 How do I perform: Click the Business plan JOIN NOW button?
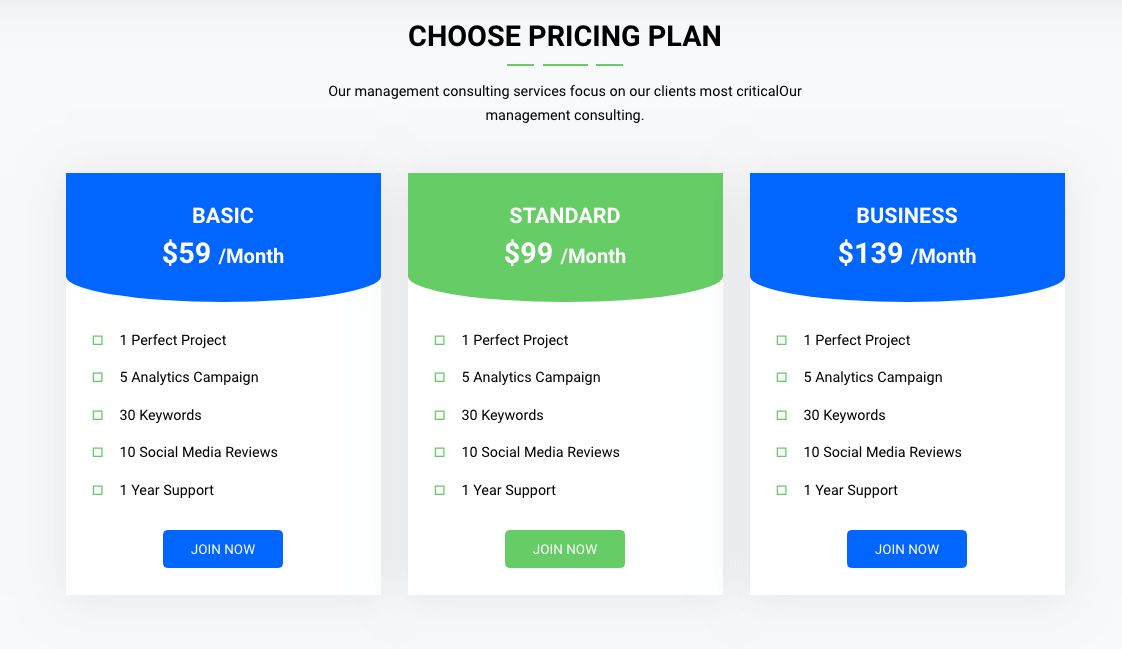pyautogui.click(x=907, y=549)
